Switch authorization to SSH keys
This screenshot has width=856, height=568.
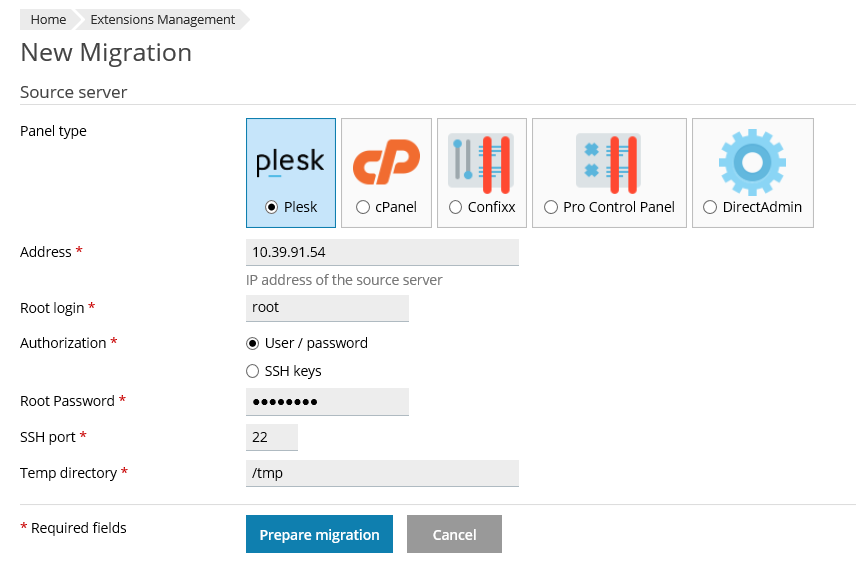[253, 371]
